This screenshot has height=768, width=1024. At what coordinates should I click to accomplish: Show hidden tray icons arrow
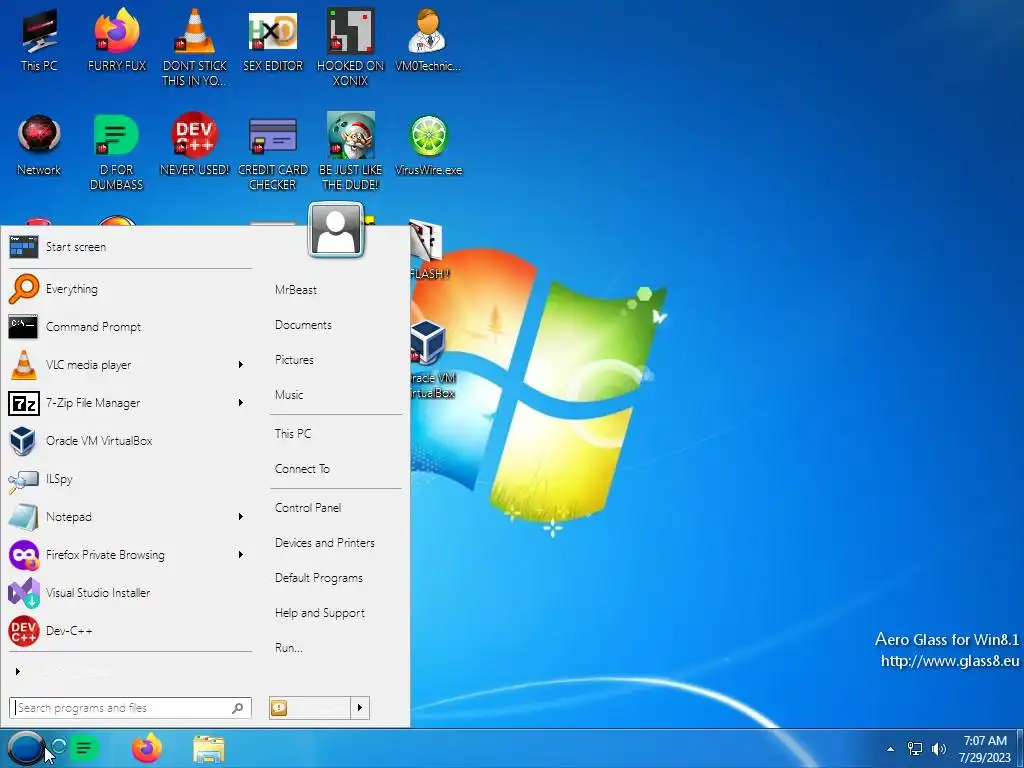coord(890,749)
